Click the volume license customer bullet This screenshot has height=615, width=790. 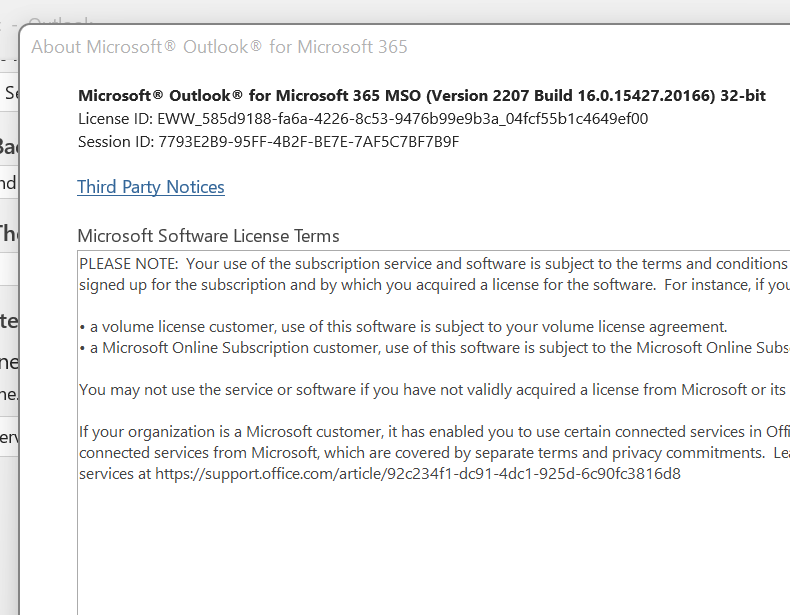403,327
